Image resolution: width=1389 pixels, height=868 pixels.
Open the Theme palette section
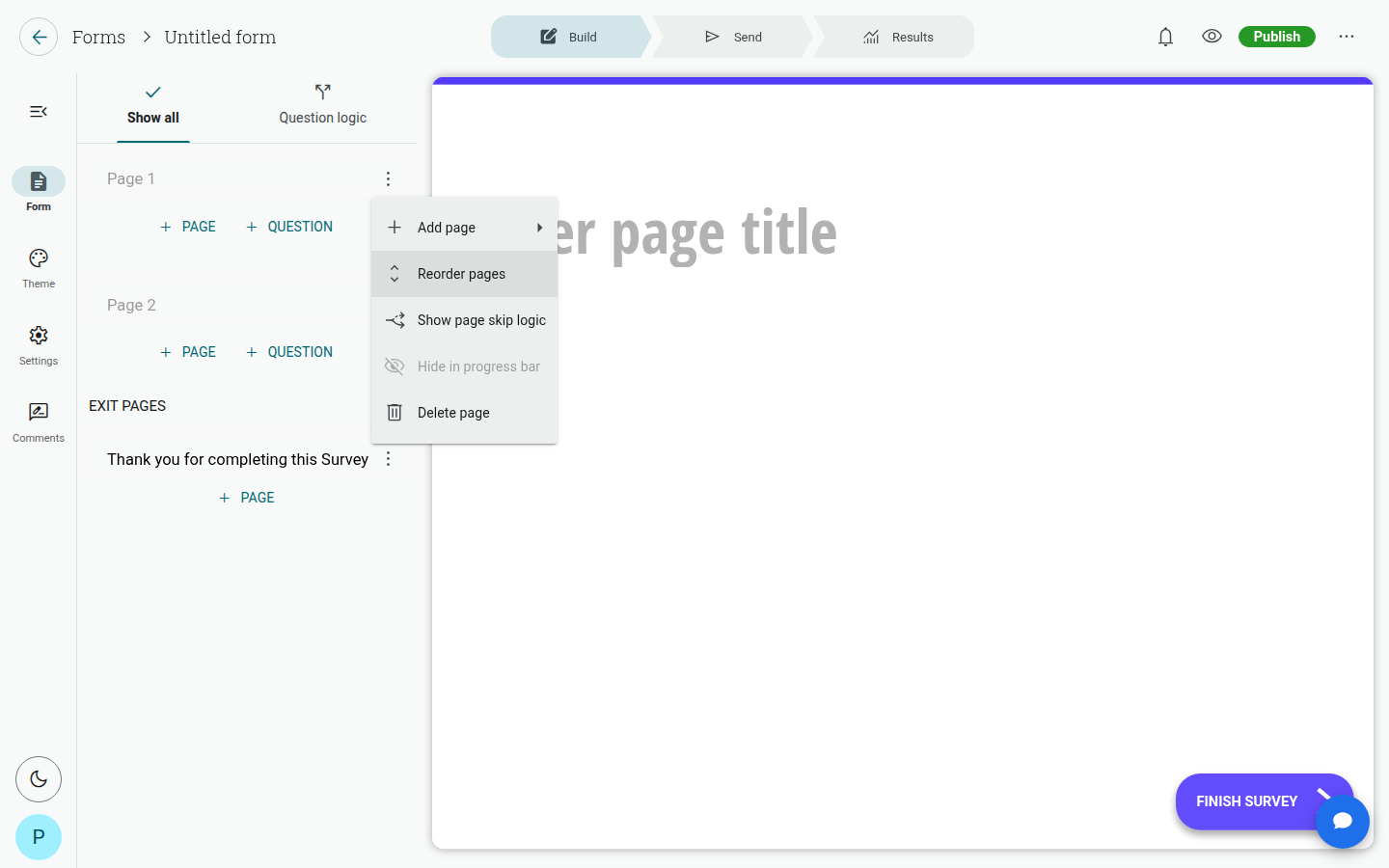[x=39, y=267]
